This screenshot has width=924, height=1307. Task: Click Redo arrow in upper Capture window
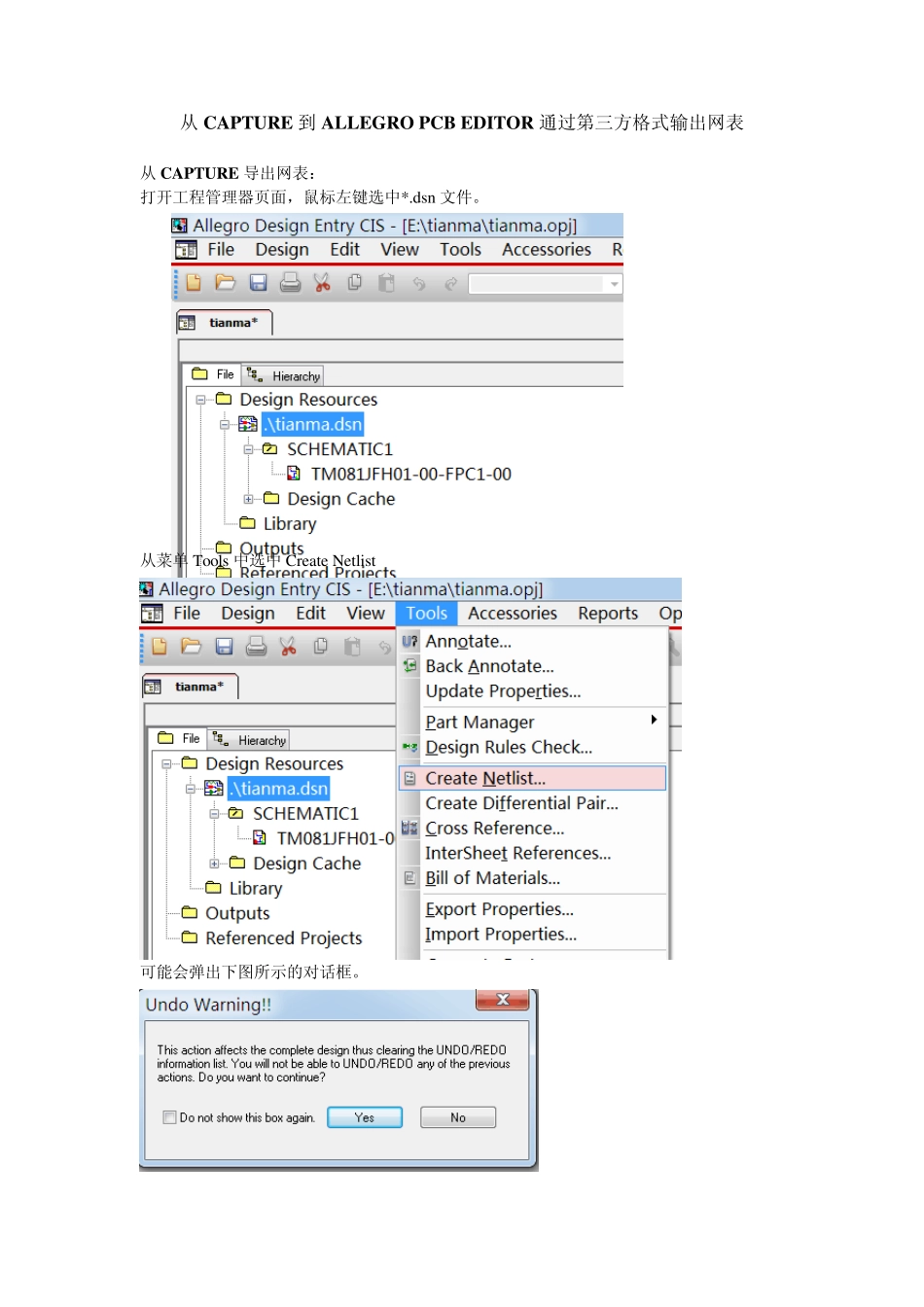point(451,284)
